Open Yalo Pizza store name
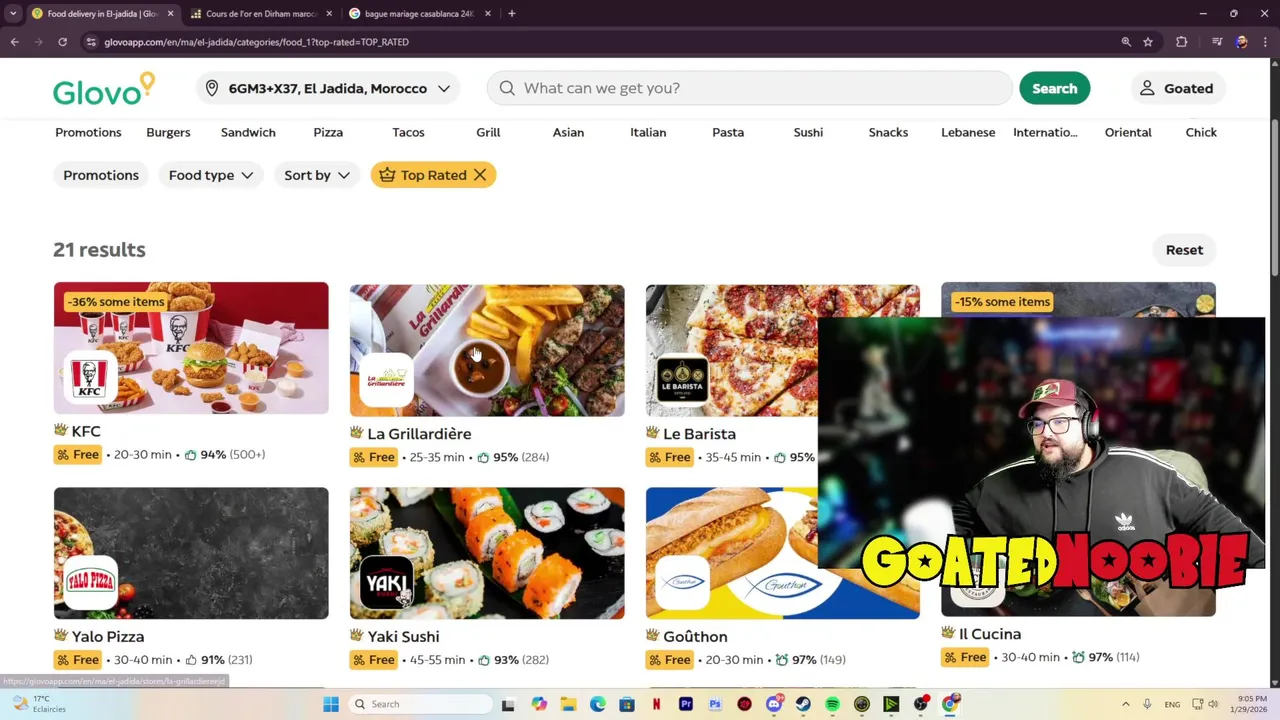This screenshot has width=1280, height=720. pos(108,636)
